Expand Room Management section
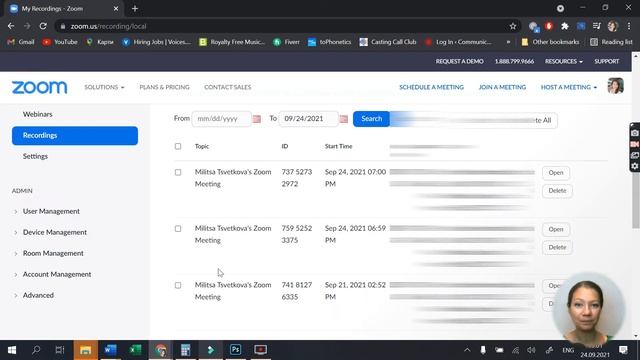Viewport: 640px width, 360px height. [x=53, y=253]
